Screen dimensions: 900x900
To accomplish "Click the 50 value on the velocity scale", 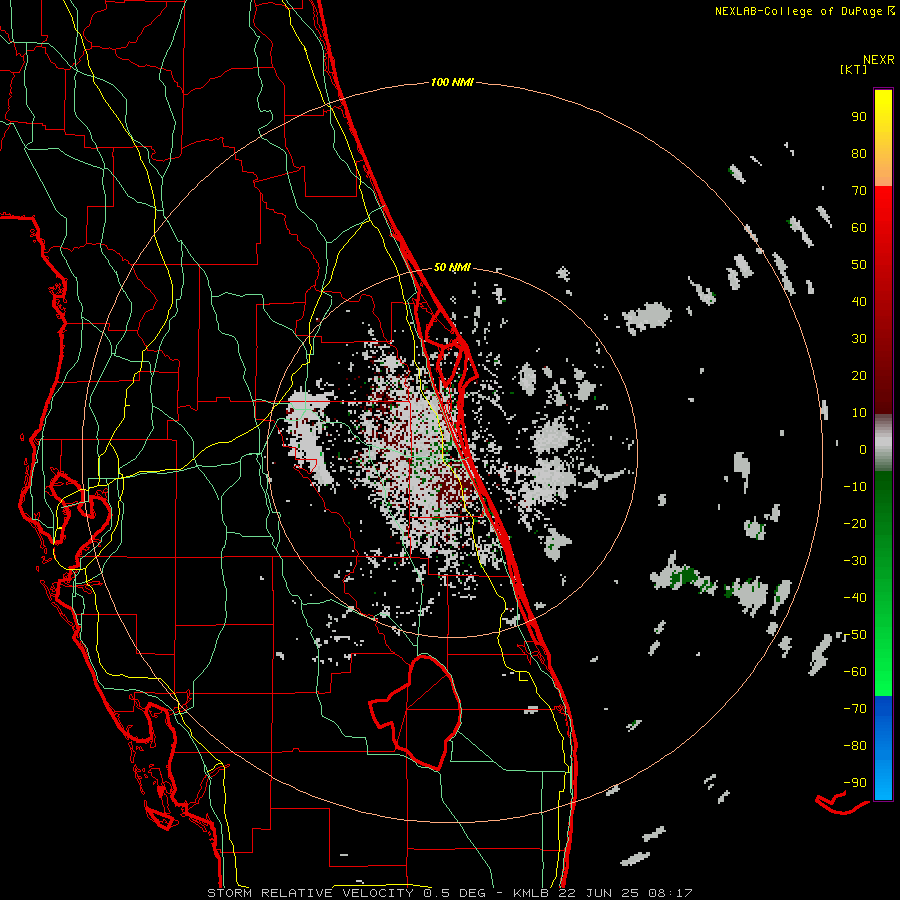I will tap(859, 265).
